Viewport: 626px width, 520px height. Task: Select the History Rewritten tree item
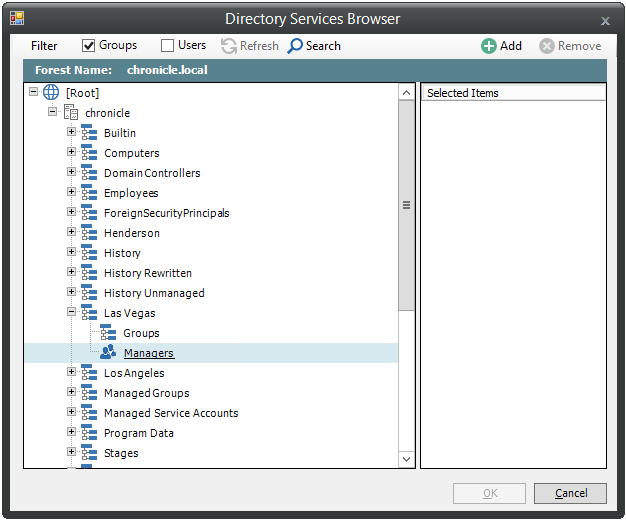point(148,273)
